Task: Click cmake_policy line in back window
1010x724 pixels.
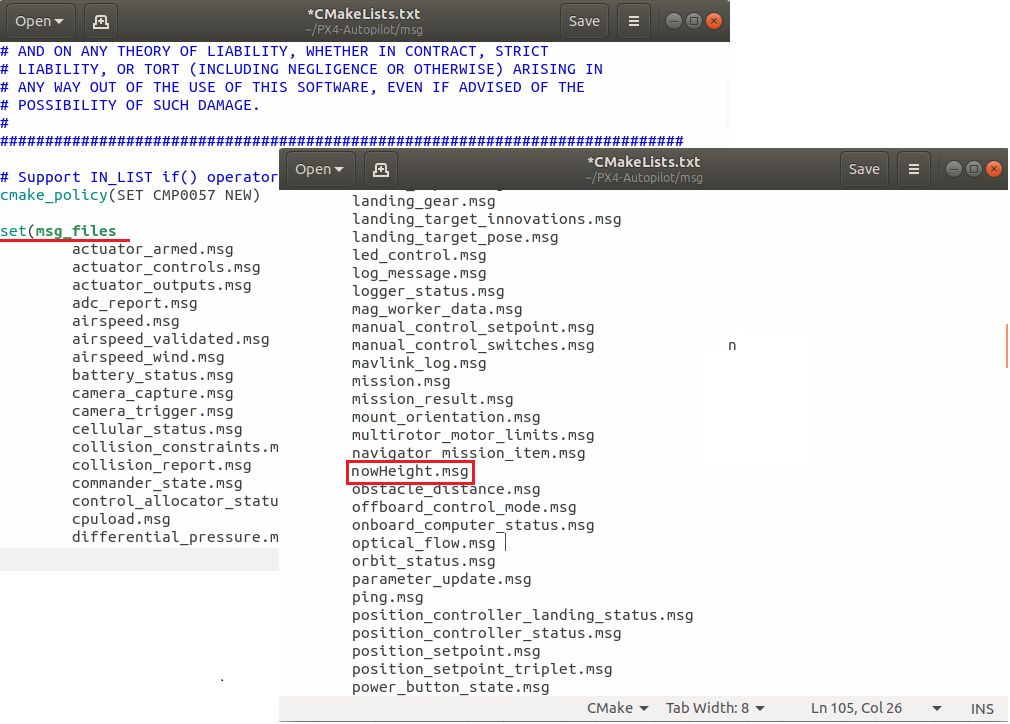Action: click(130, 195)
